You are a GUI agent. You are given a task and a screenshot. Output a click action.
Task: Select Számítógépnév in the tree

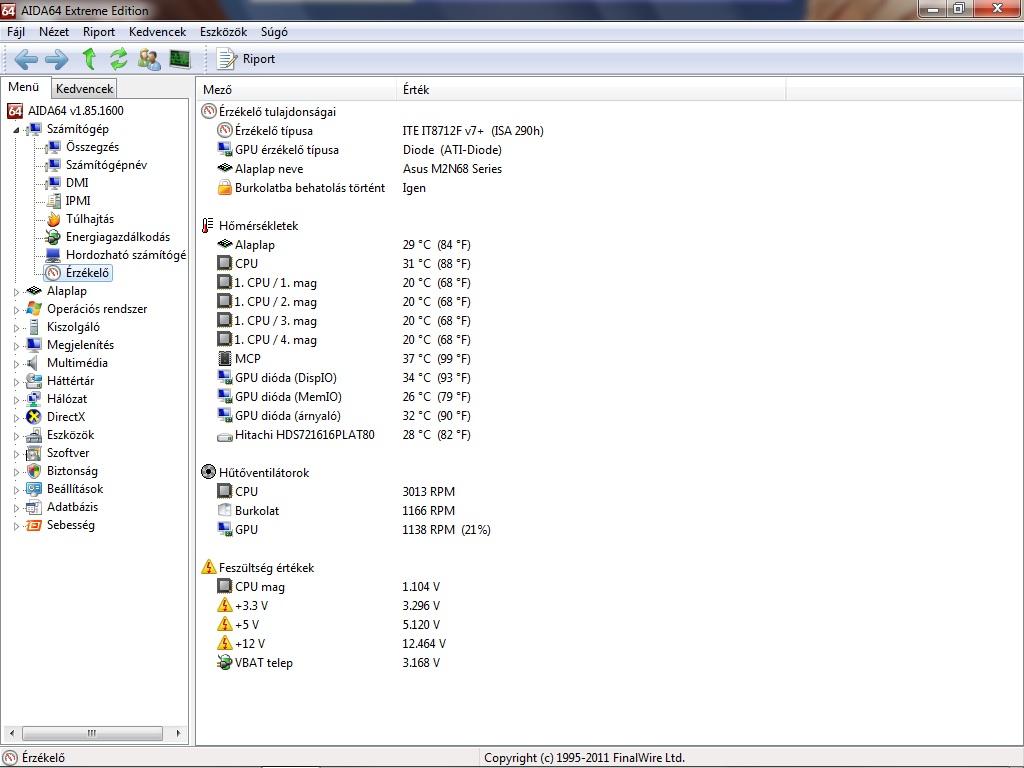point(106,165)
